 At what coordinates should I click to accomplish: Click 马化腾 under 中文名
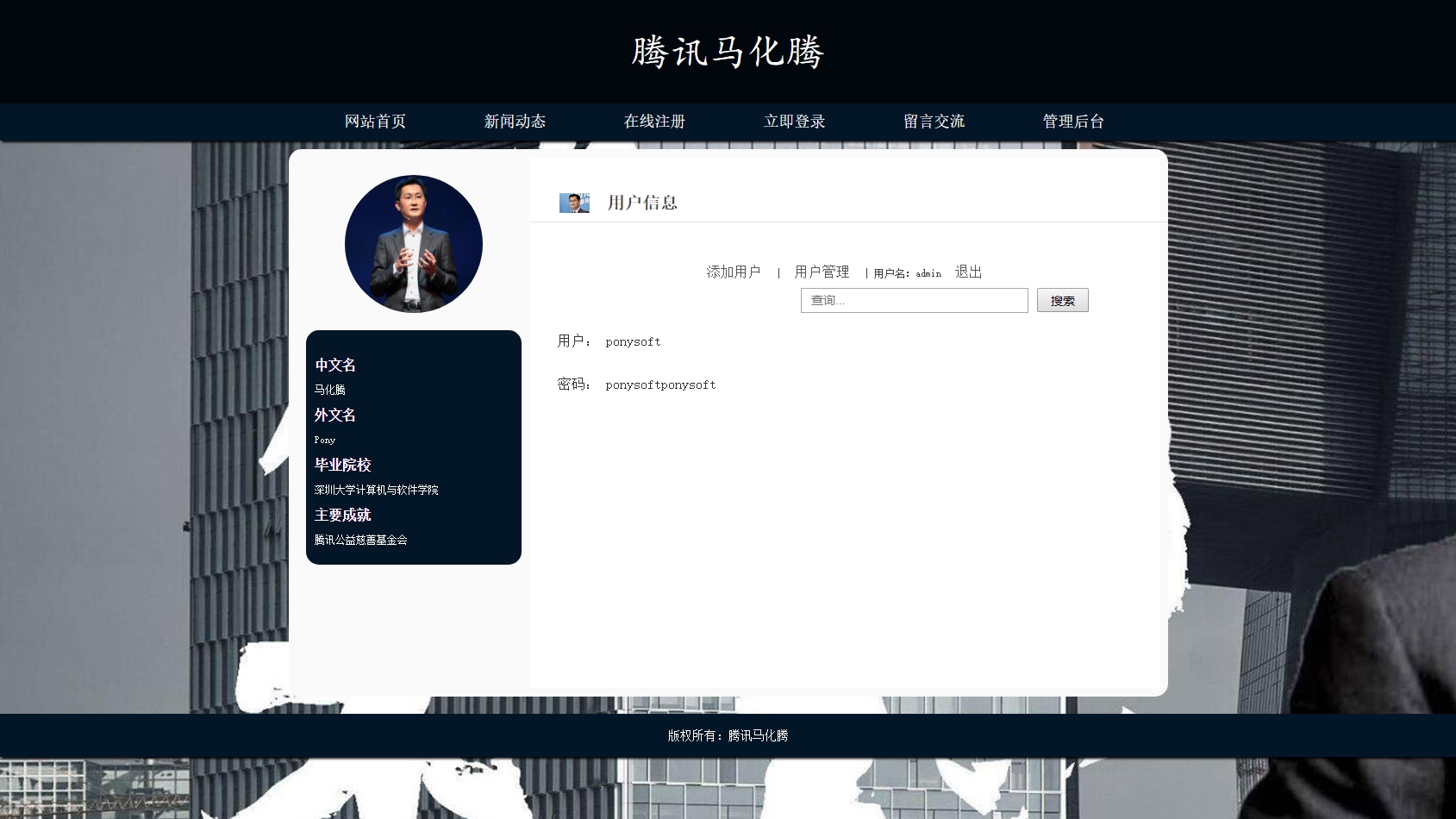(x=330, y=390)
